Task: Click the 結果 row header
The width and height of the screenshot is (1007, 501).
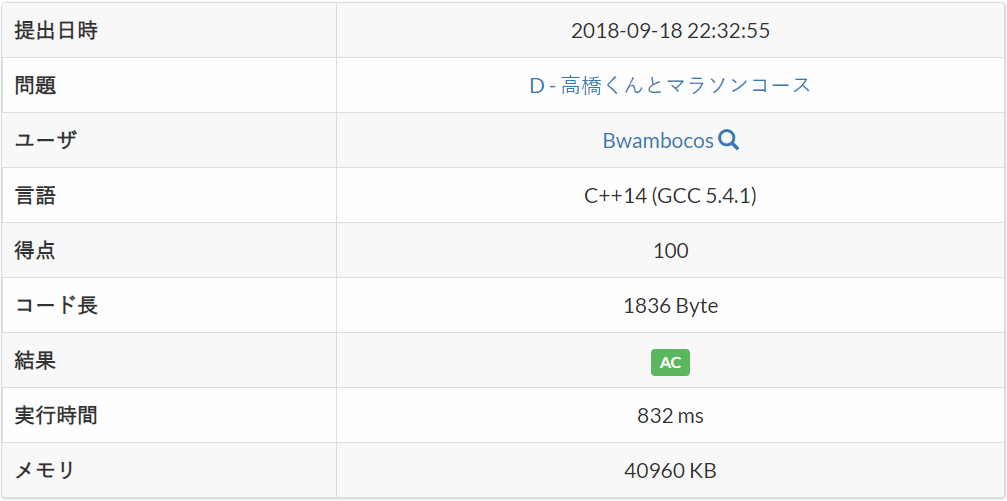Action: 35,361
